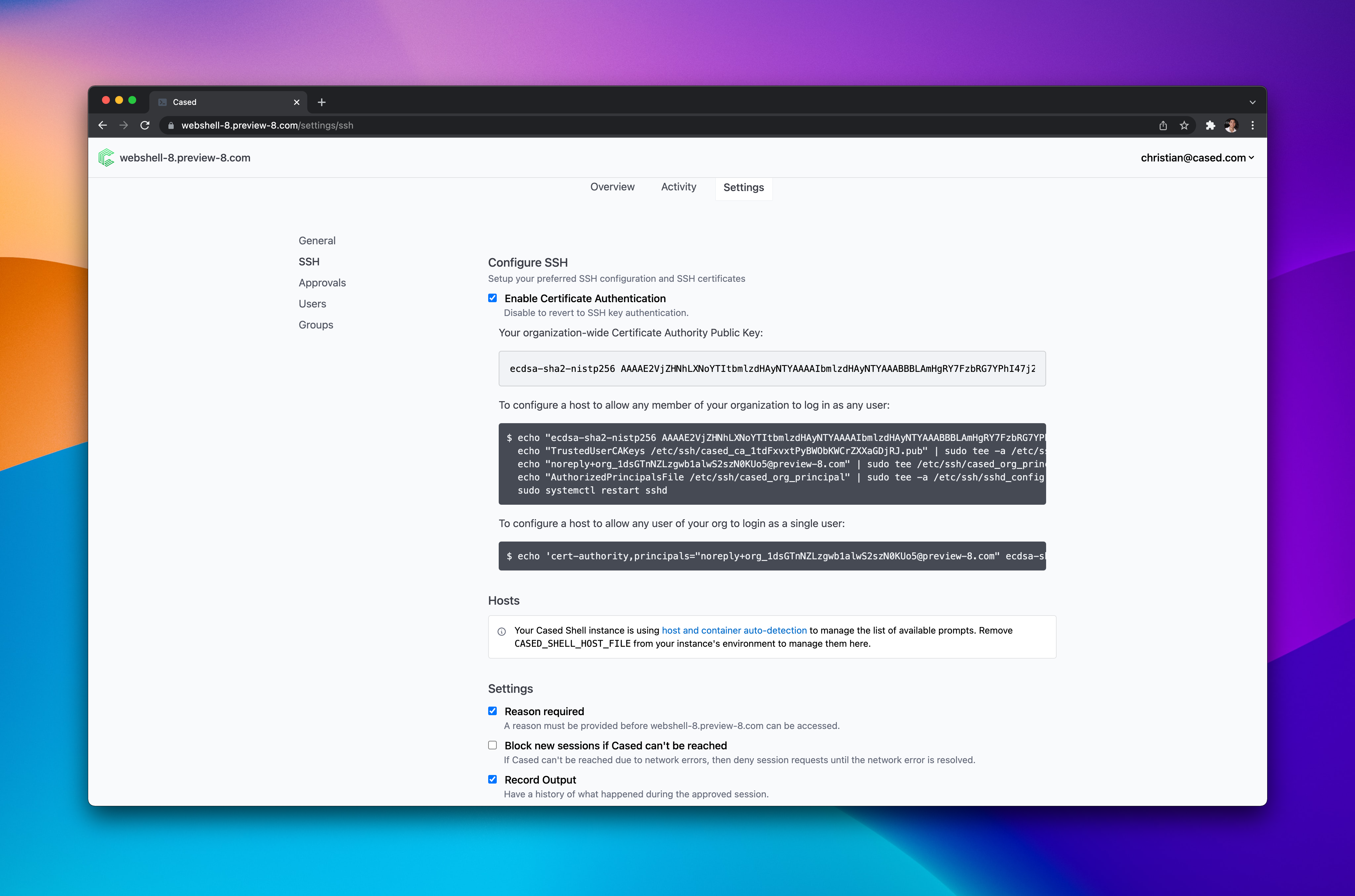Switch to the Activity tab
The height and width of the screenshot is (896, 1355).
pyautogui.click(x=679, y=187)
